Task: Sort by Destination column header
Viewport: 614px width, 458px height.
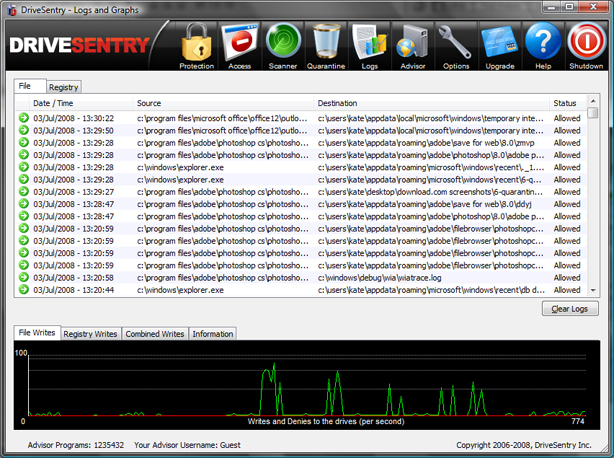Action: click(432, 103)
